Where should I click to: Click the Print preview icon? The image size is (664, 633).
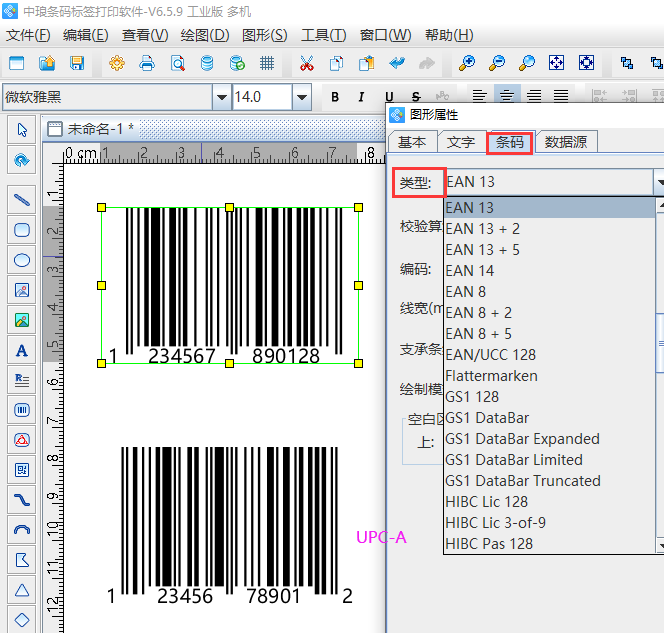[x=177, y=64]
